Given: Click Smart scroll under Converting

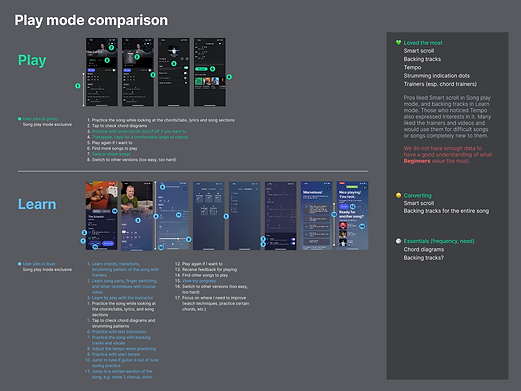Looking at the screenshot, I should (419, 203).
